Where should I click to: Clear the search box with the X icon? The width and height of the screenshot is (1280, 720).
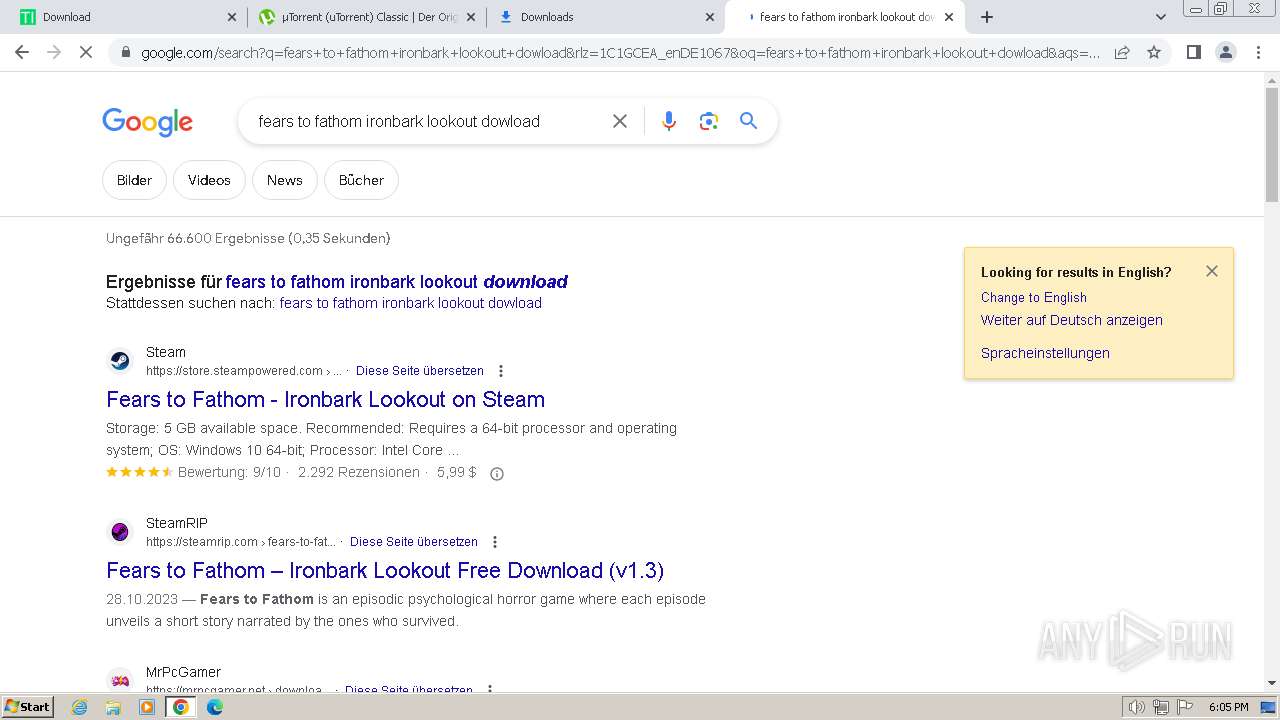click(x=620, y=121)
